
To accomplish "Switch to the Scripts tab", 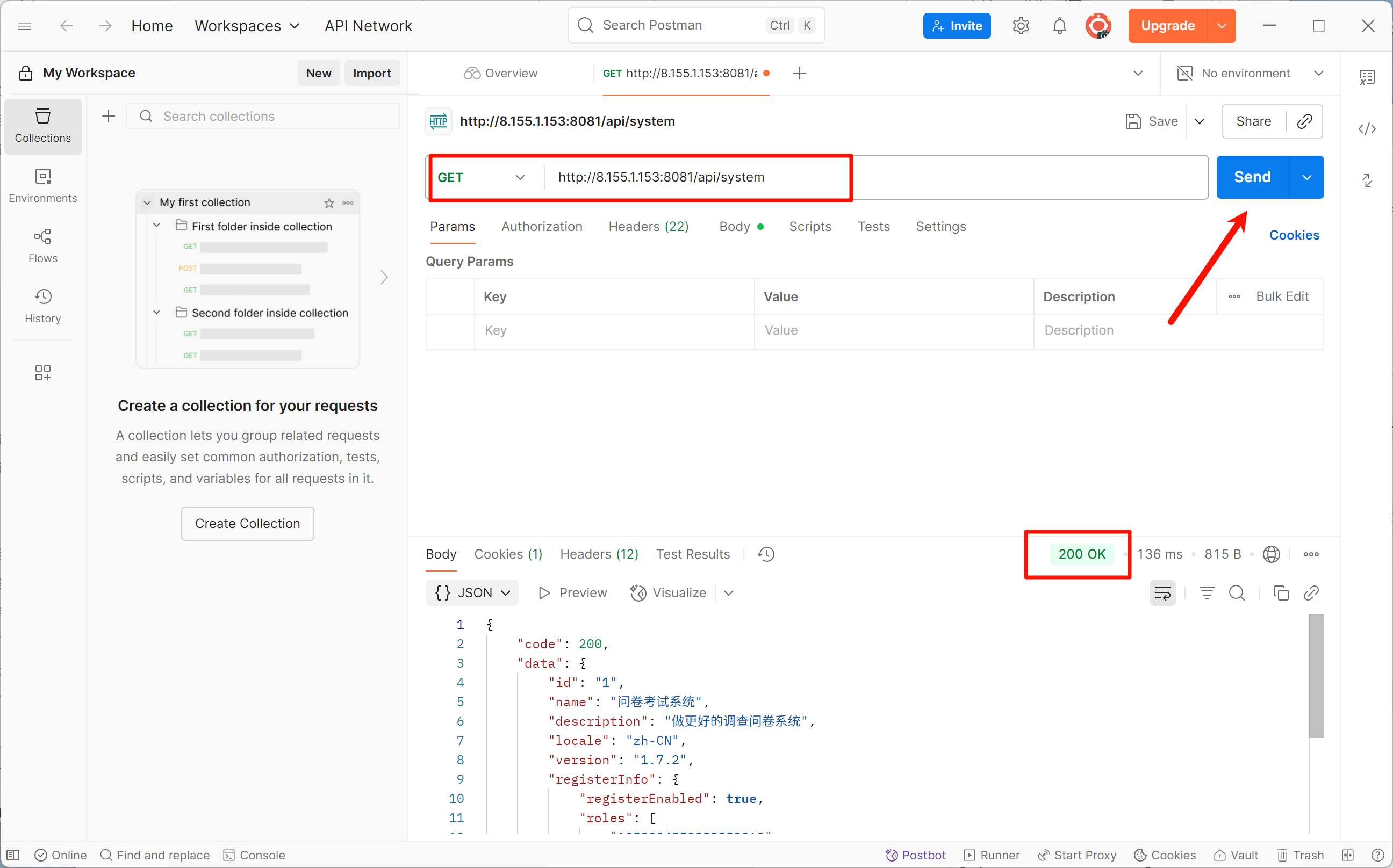I will click(810, 227).
